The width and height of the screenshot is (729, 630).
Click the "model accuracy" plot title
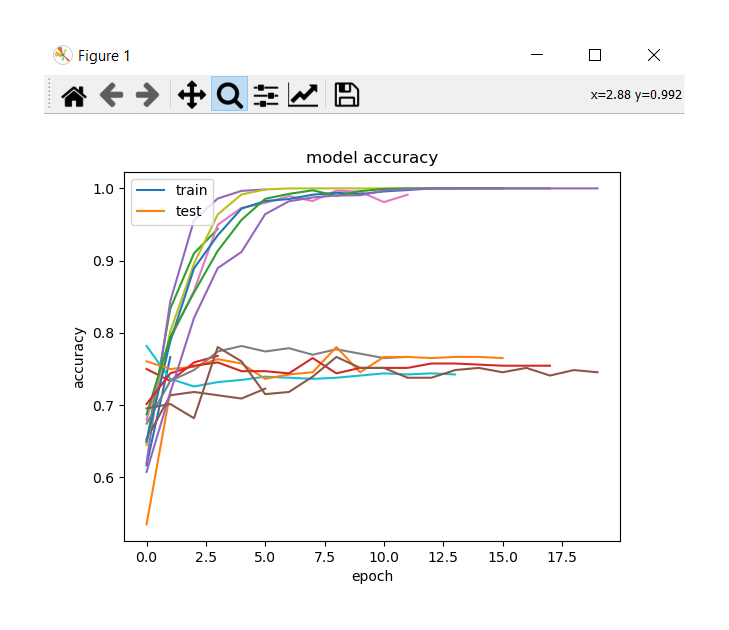pos(371,158)
